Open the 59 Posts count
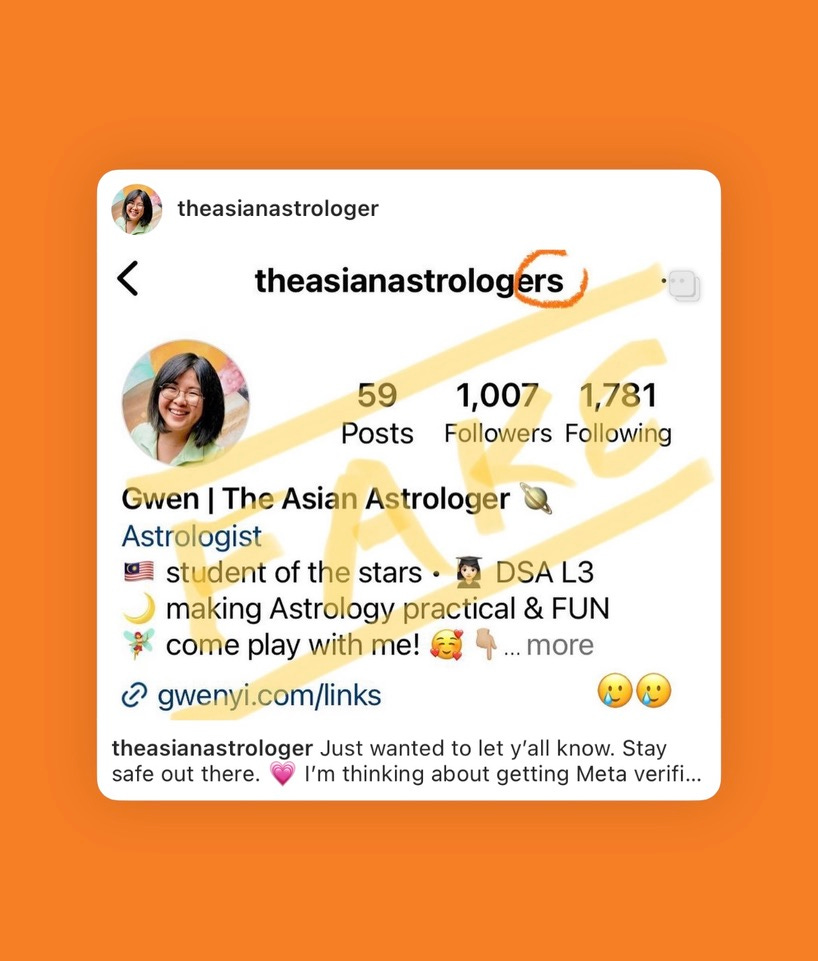The image size is (818, 961). [x=377, y=414]
